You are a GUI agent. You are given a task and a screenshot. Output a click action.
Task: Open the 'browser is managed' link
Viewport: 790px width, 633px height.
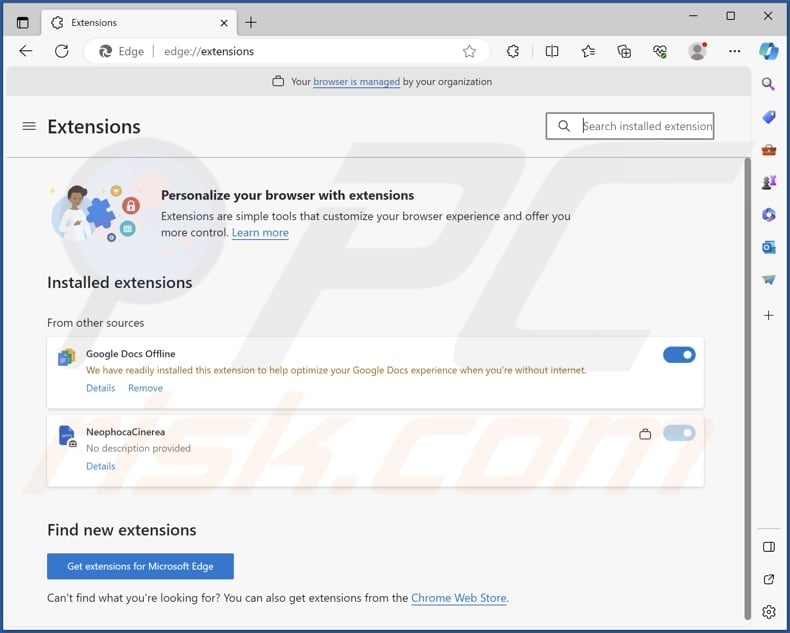[x=356, y=82]
